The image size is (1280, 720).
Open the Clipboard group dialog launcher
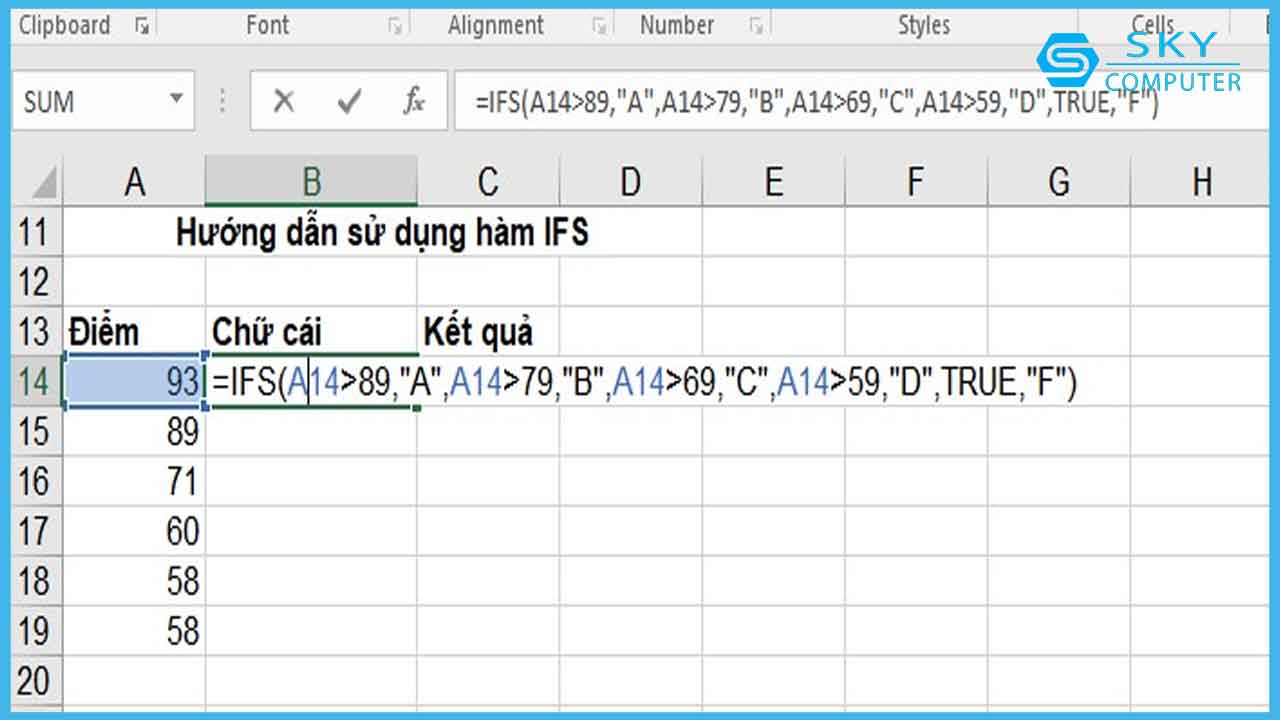[141, 27]
